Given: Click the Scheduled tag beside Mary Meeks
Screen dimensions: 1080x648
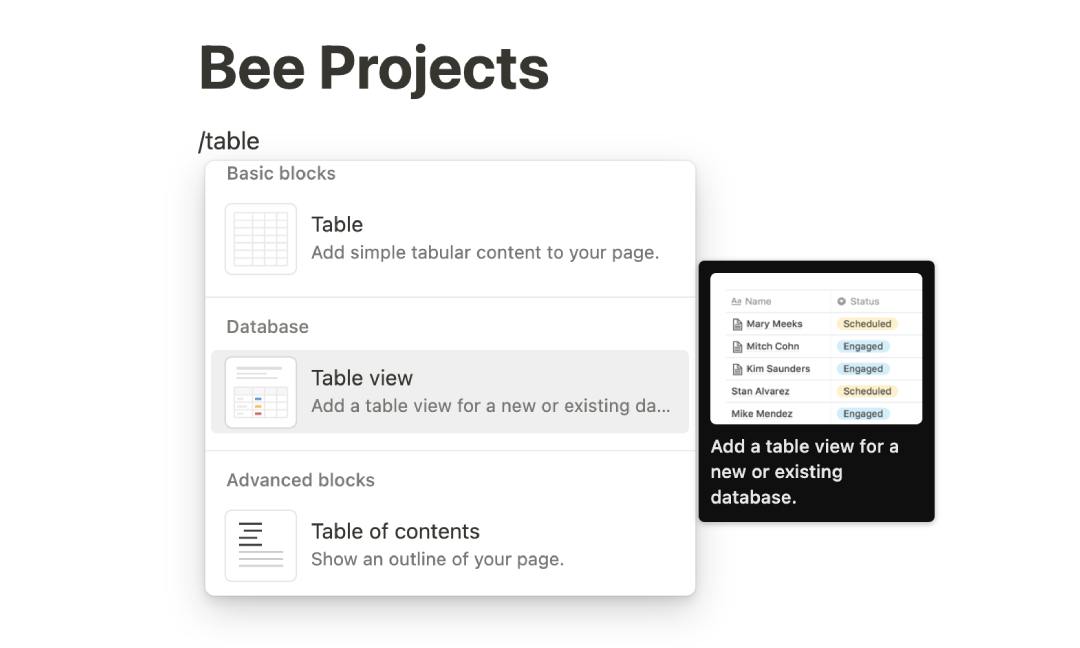Looking at the screenshot, I should [867, 323].
